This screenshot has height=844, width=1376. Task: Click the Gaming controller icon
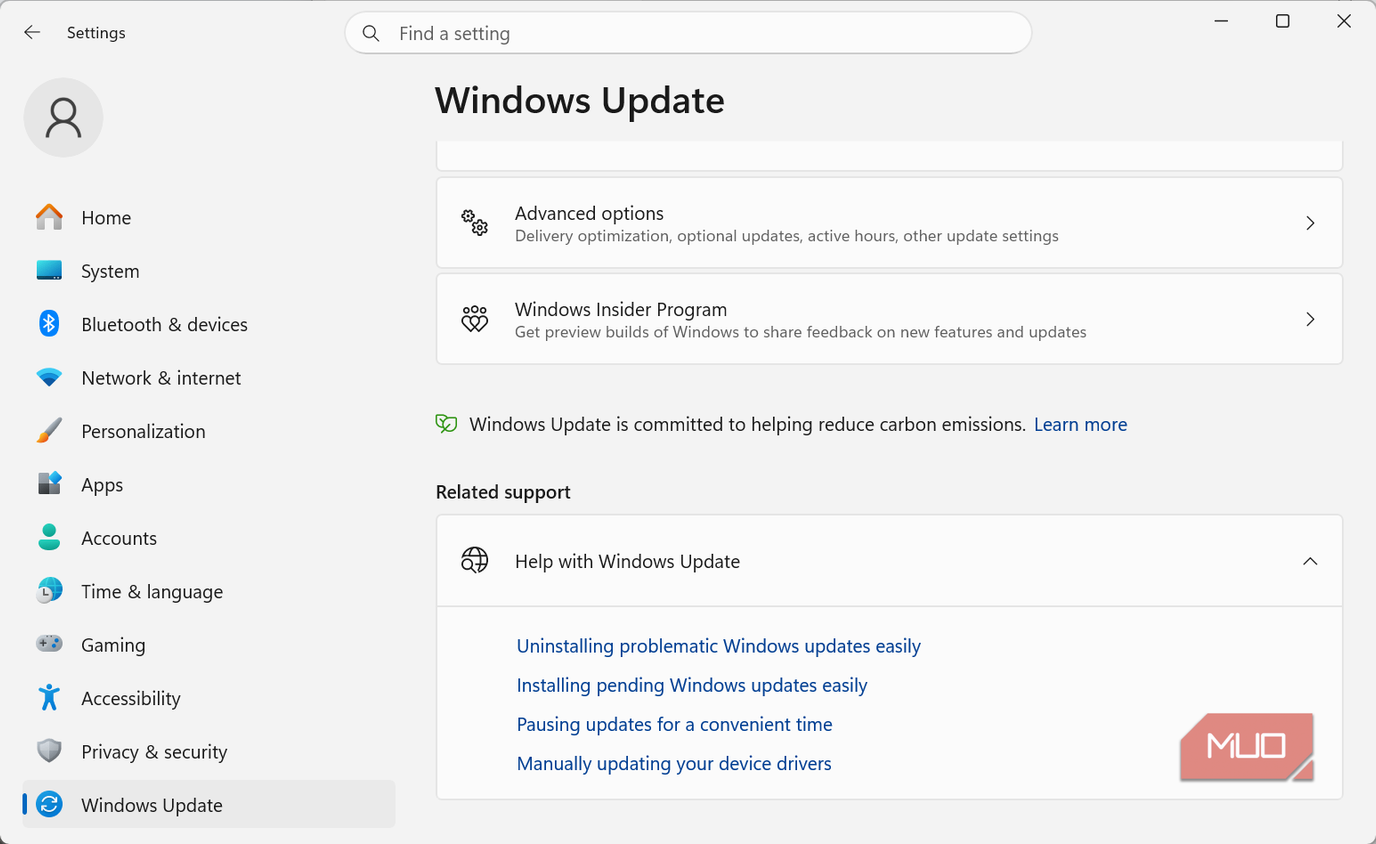click(49, 645)
